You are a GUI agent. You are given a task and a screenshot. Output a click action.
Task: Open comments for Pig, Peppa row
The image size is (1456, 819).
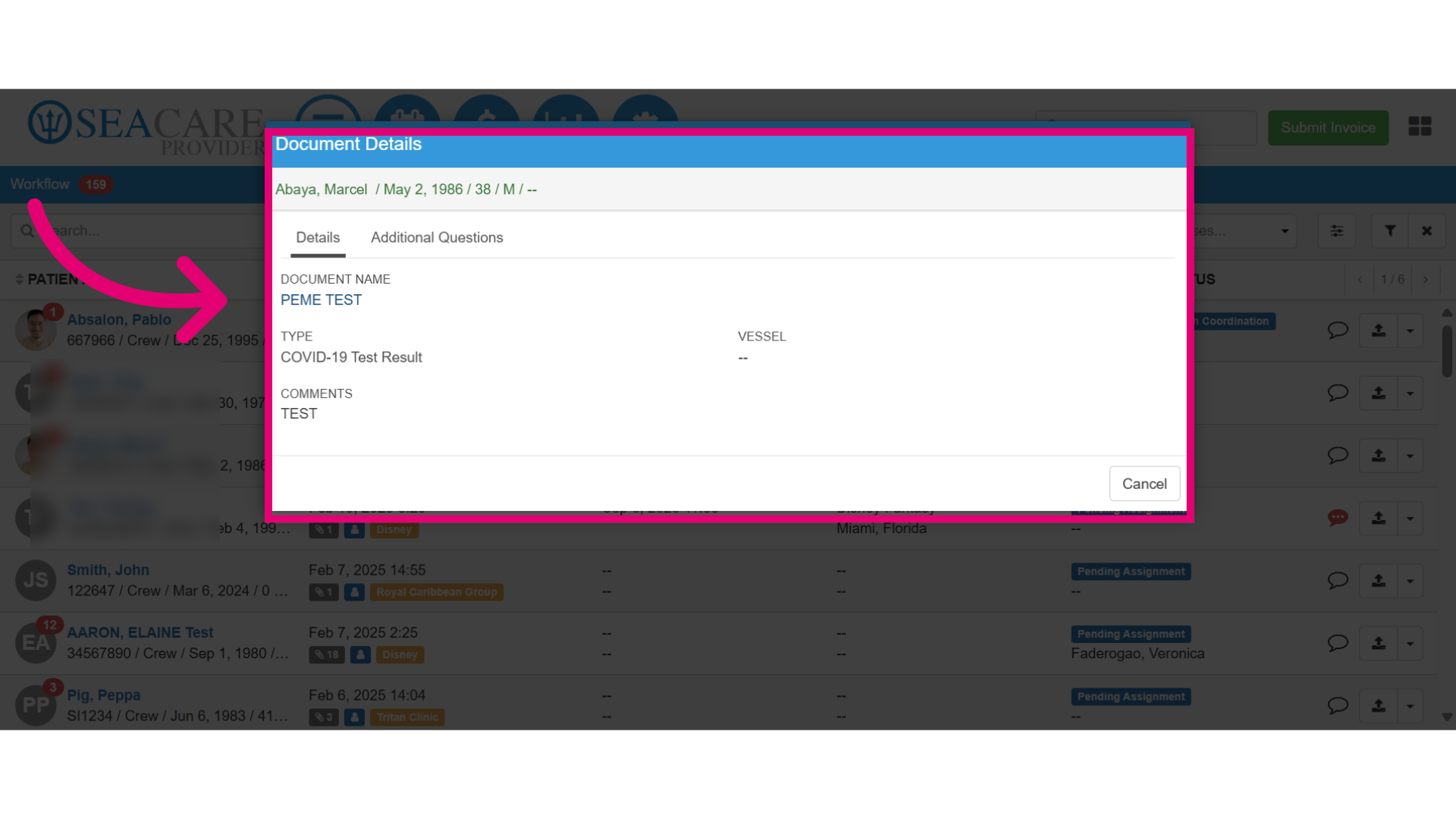tap(1338, 705)
